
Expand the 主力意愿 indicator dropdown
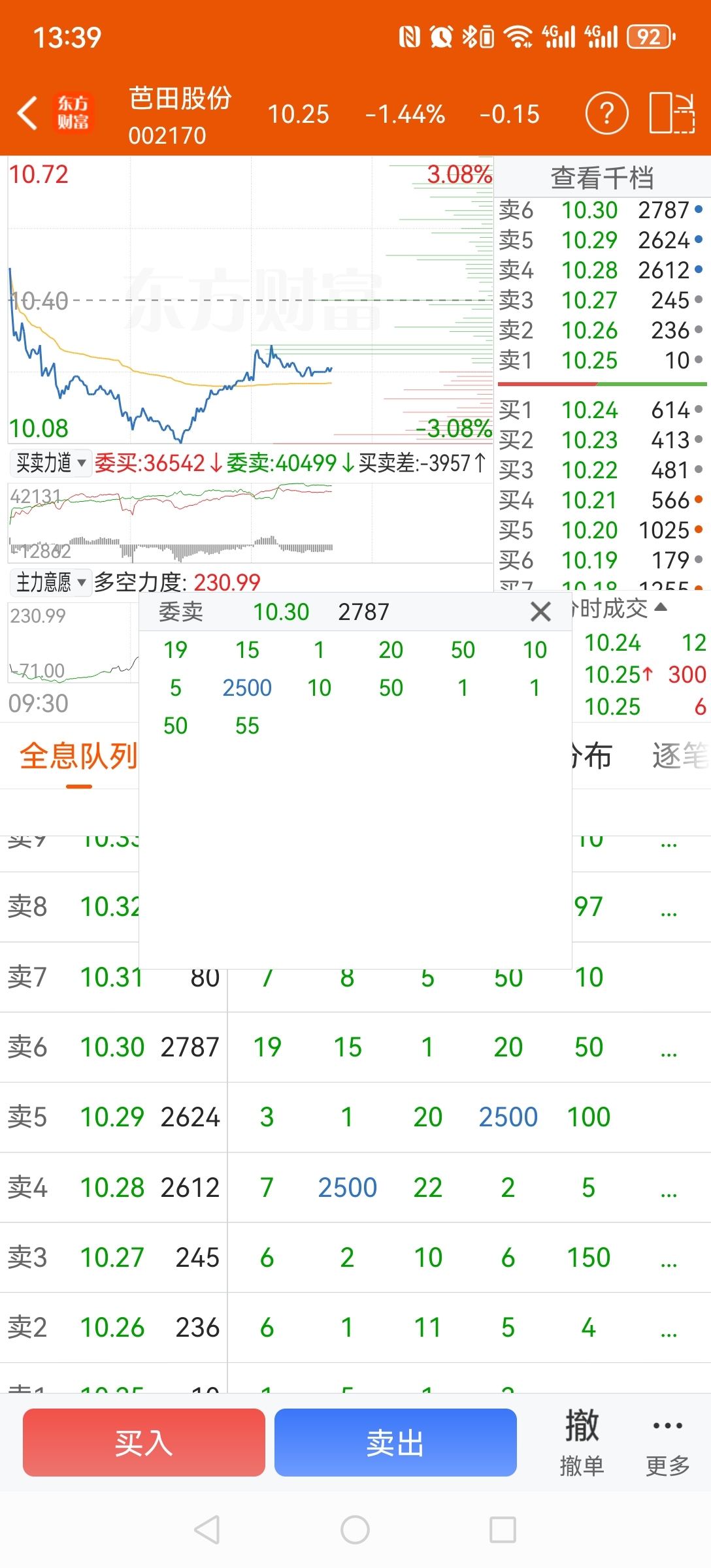point(50,581)
